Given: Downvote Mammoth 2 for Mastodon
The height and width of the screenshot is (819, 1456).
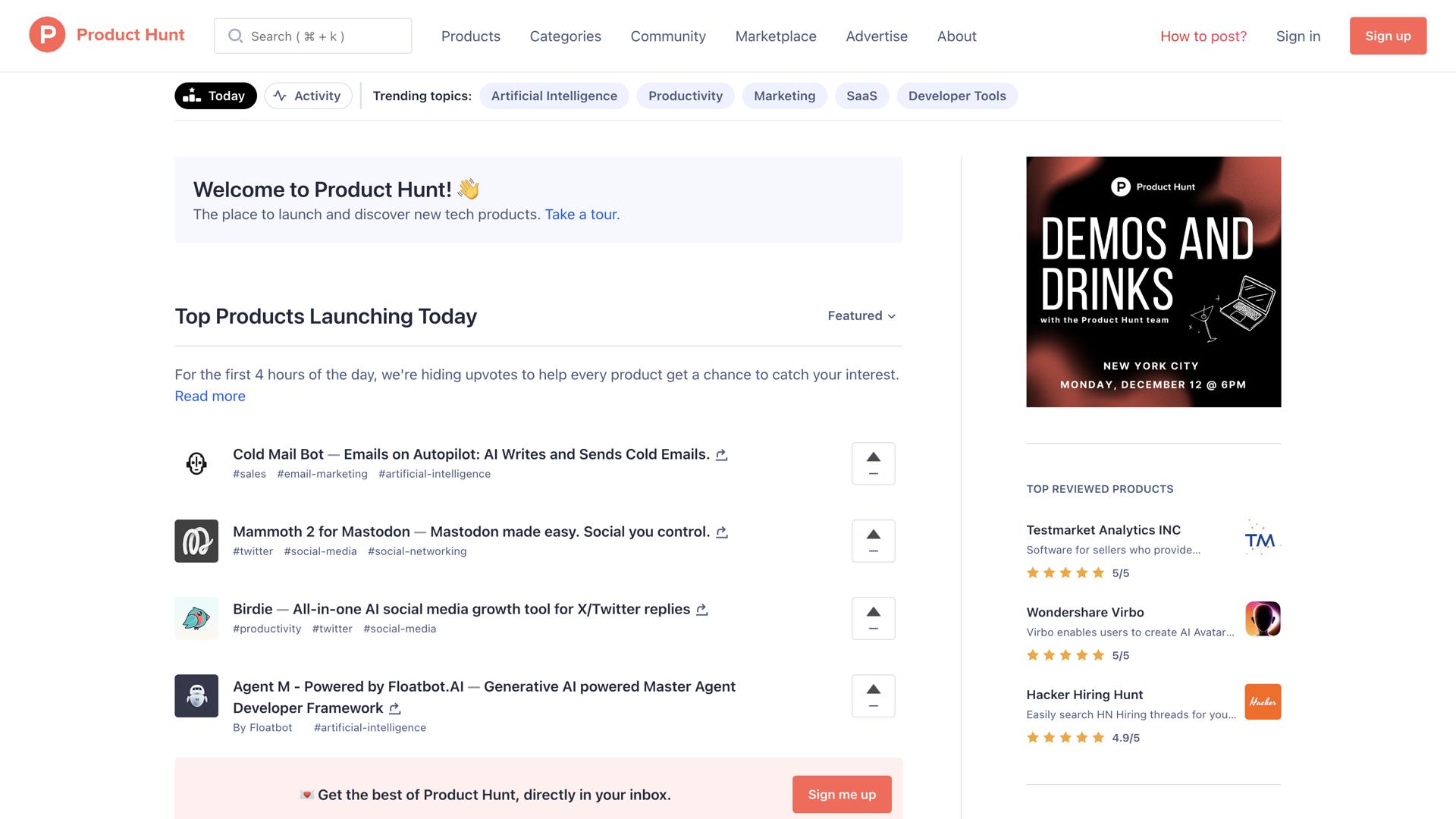Looking at the screenshot, I should tap(873, 550).
